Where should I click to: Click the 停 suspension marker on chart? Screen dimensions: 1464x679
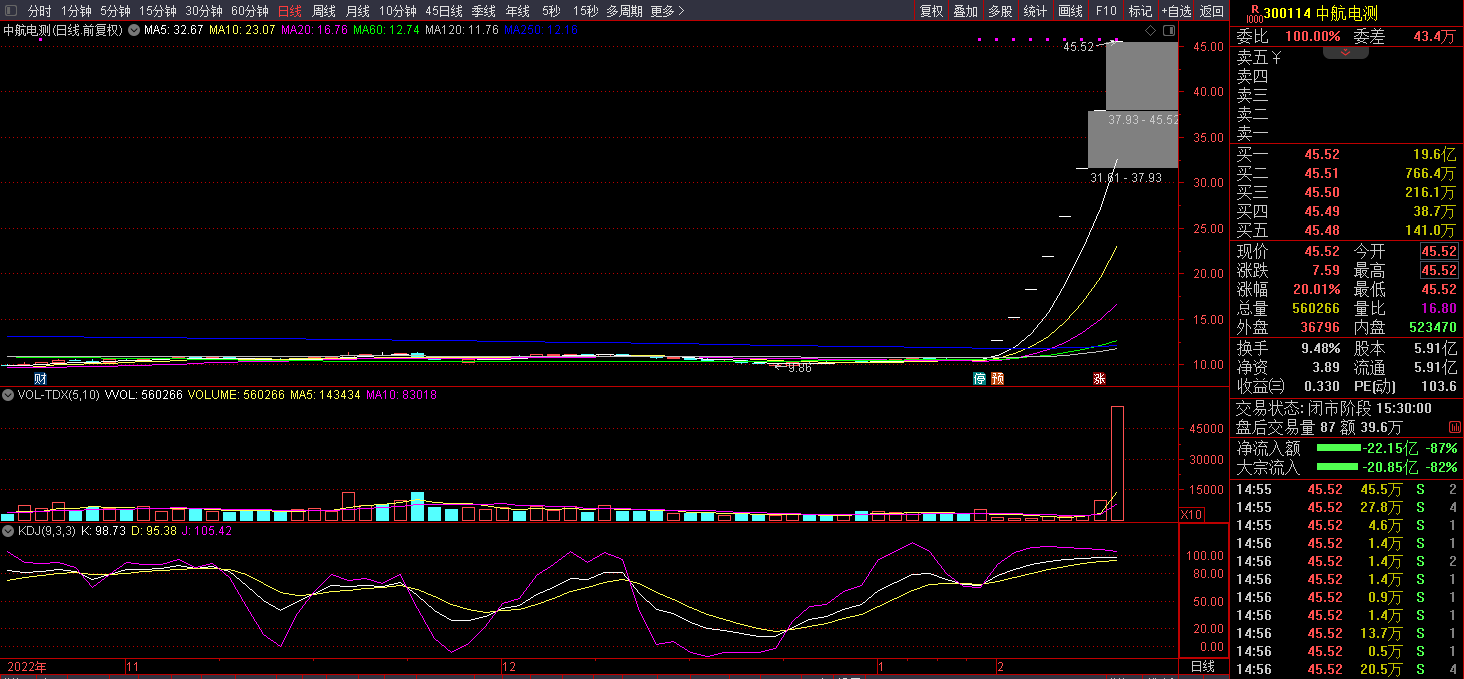(x=980, y=379)
